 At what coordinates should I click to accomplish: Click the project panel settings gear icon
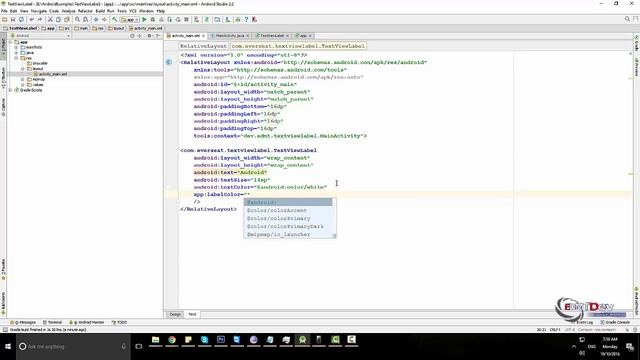[x=149, y=36]
